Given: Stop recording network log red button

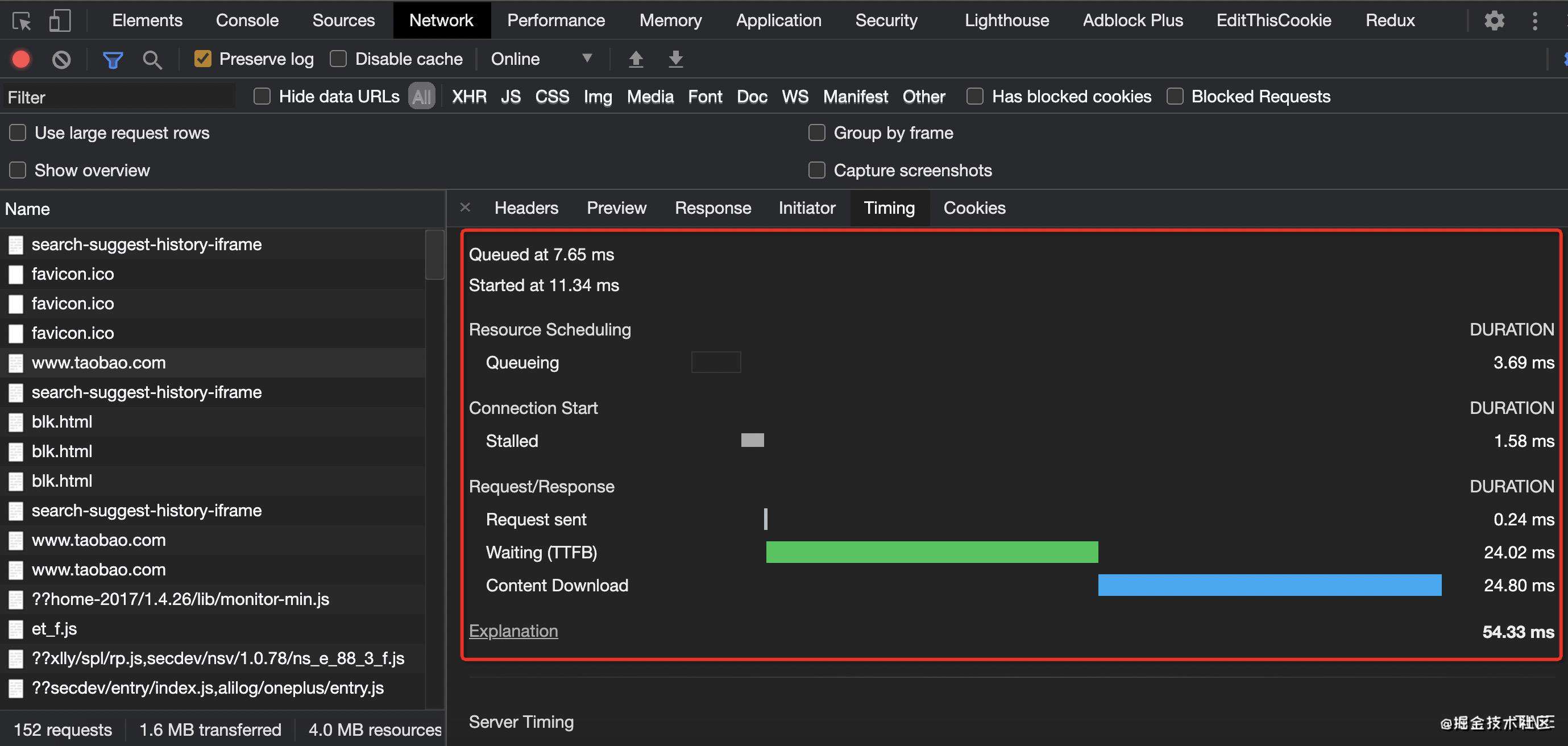Looking at the screenshot, I should click(21, 59).
